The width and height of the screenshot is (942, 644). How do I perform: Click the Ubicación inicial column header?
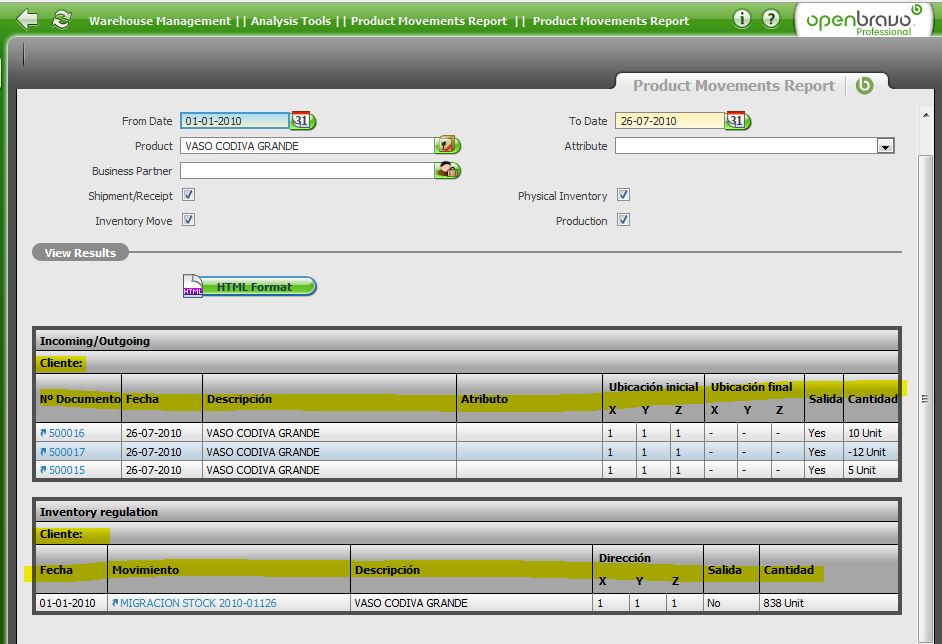[653, 387]
